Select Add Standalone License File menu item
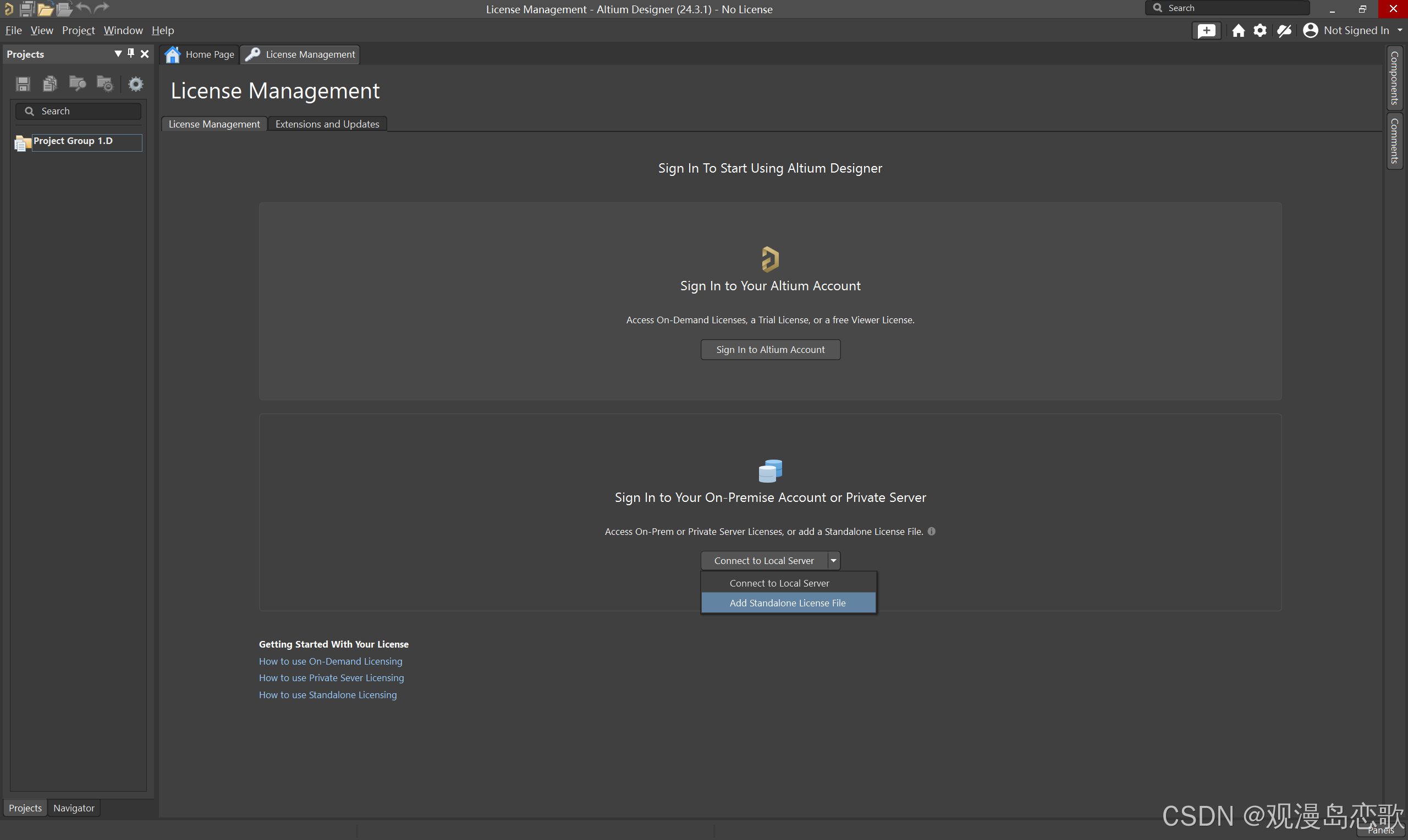 (x=788, y=603)
